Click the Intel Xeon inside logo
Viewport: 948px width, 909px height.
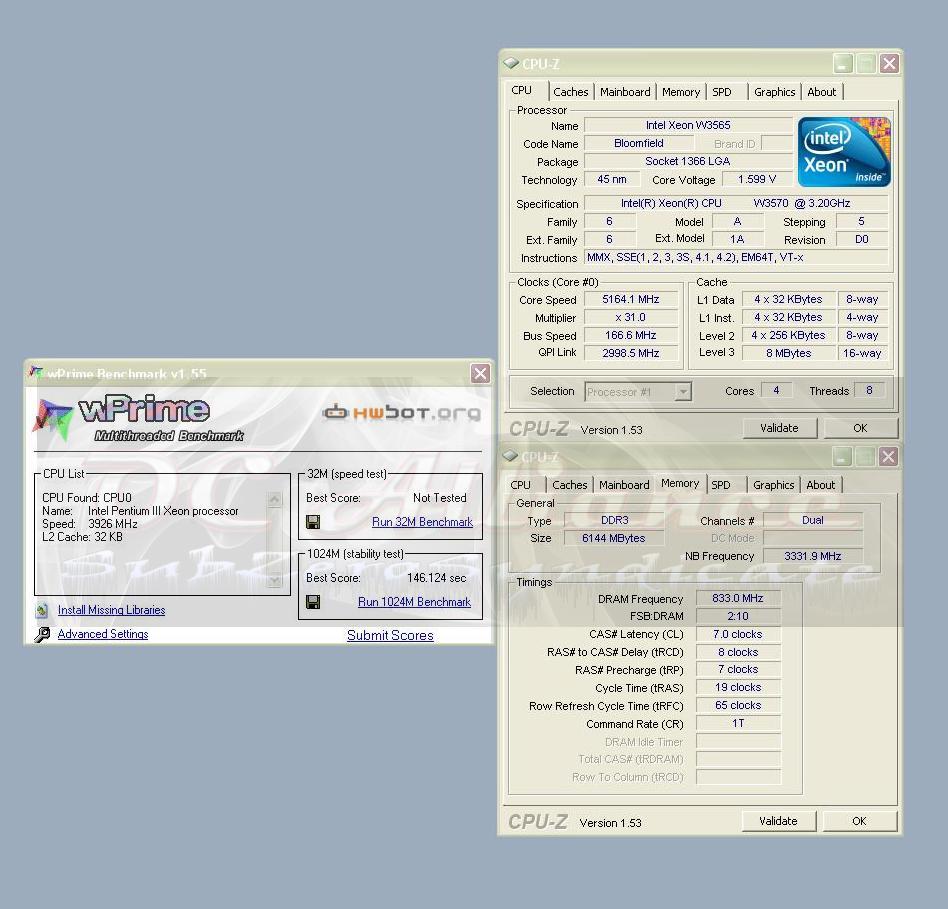click(x=844, y=152)
